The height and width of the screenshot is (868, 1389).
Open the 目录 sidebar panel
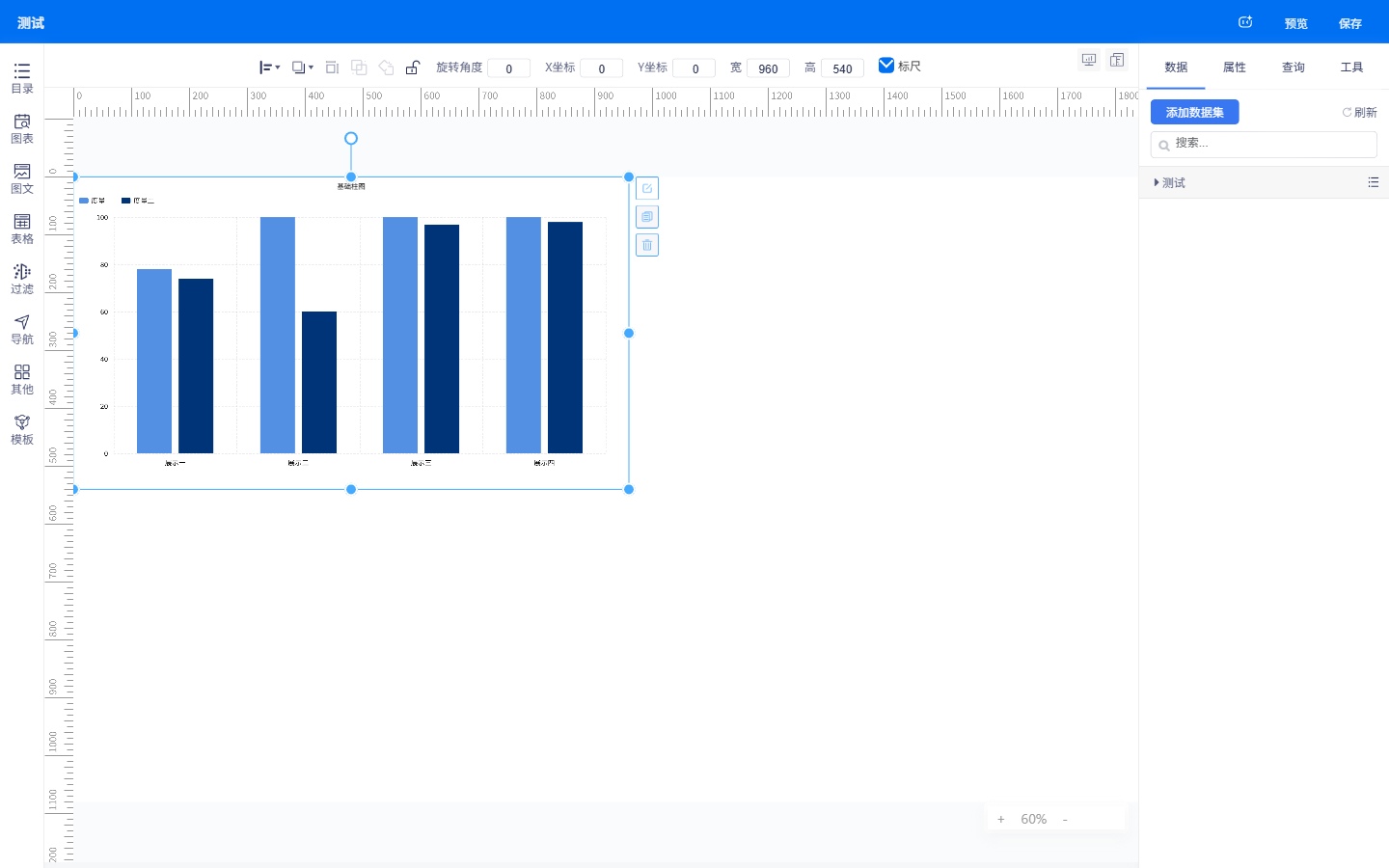[21, 78]
